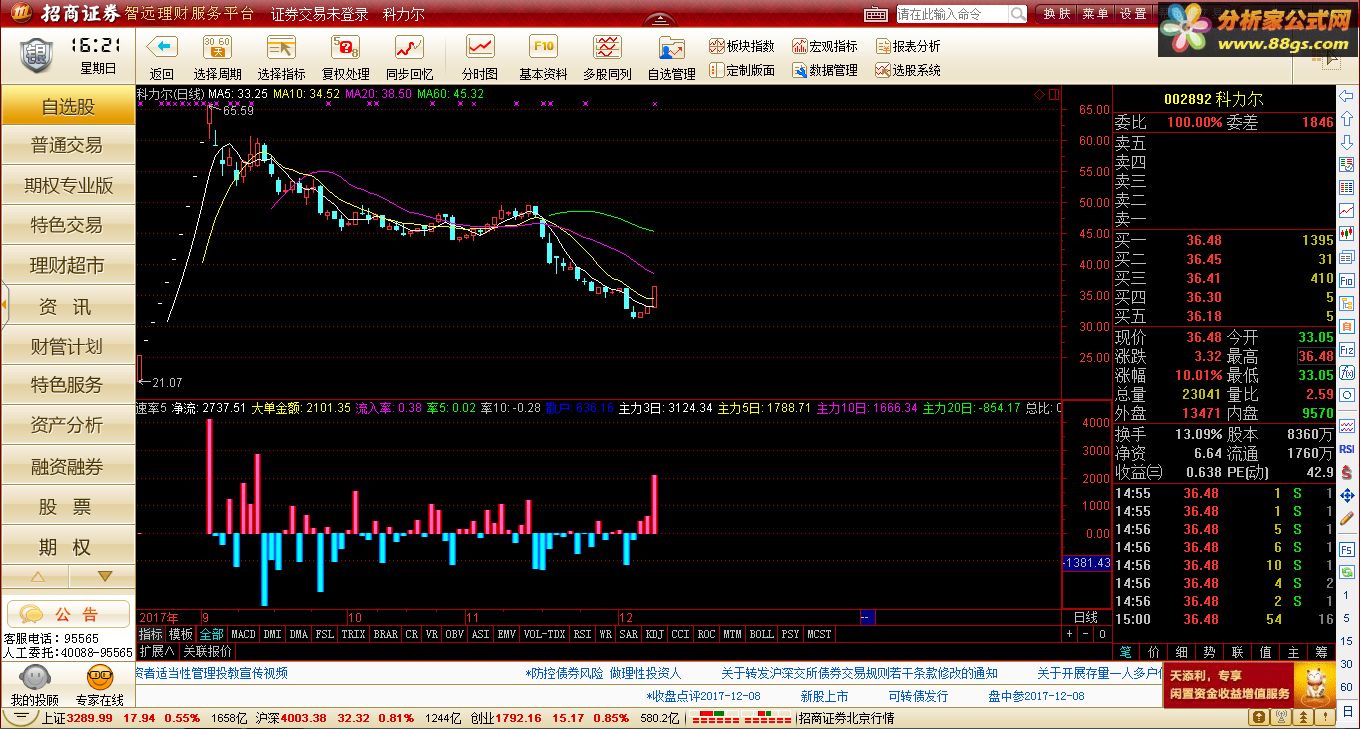Open the 基本资料 F10 icon
Viewport: 1360px width, 729px height.
pyautogui.click(x=543, y=47)
